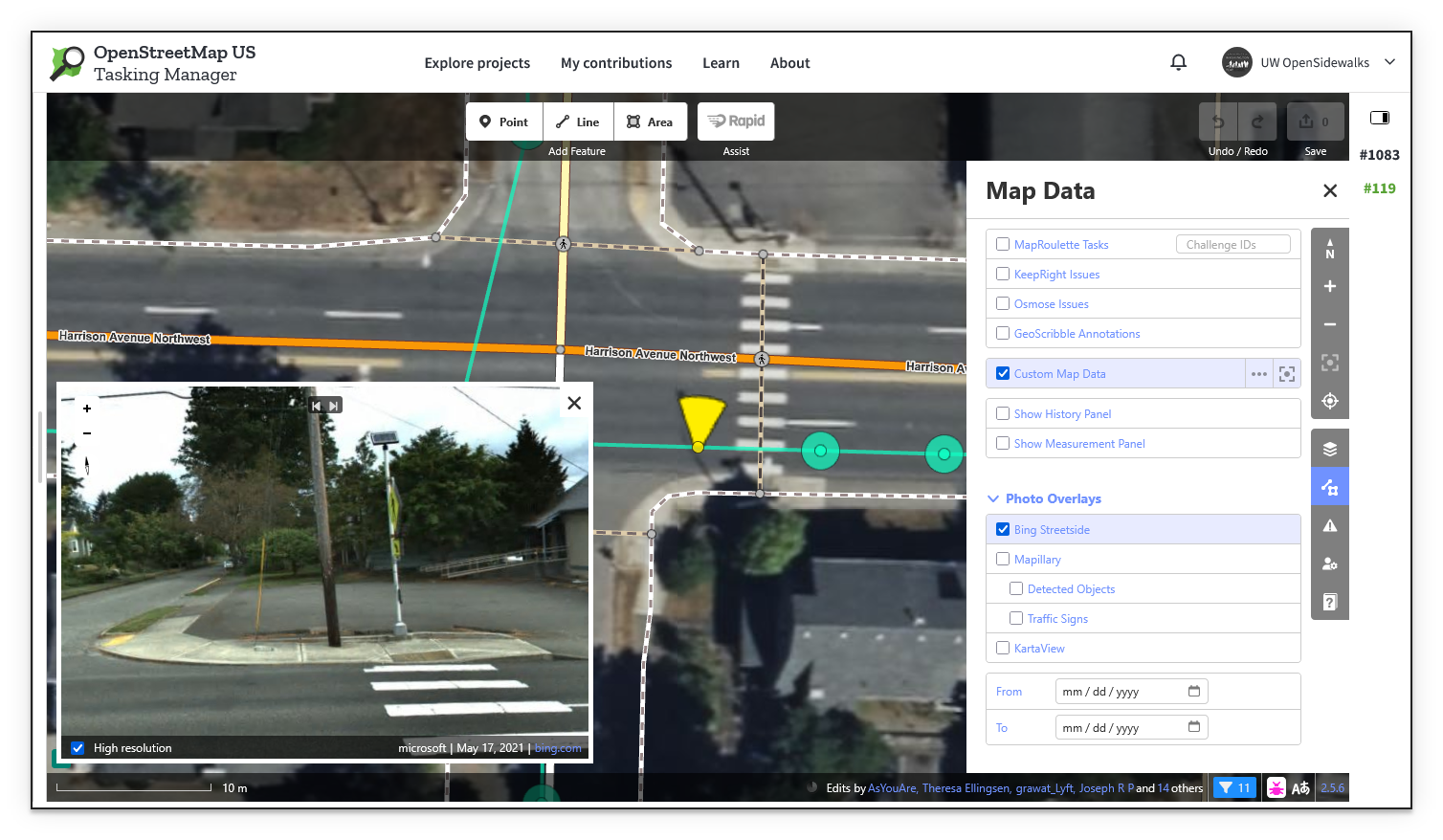Click the Learn menu item
This screenshot has height=840, width=1443.
tap(721, 62)
